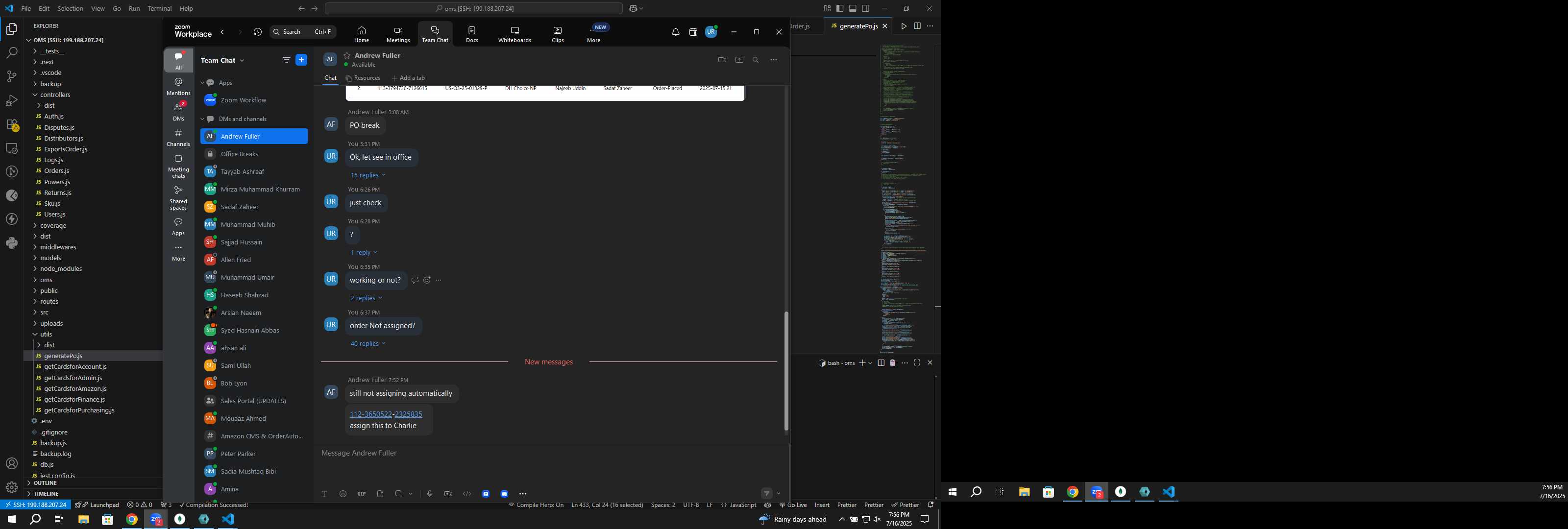Attach a file in message composer
Image resolution: width=1568 pixels, height=529 pixels.
pyautogui.click(x=380, y=494)
